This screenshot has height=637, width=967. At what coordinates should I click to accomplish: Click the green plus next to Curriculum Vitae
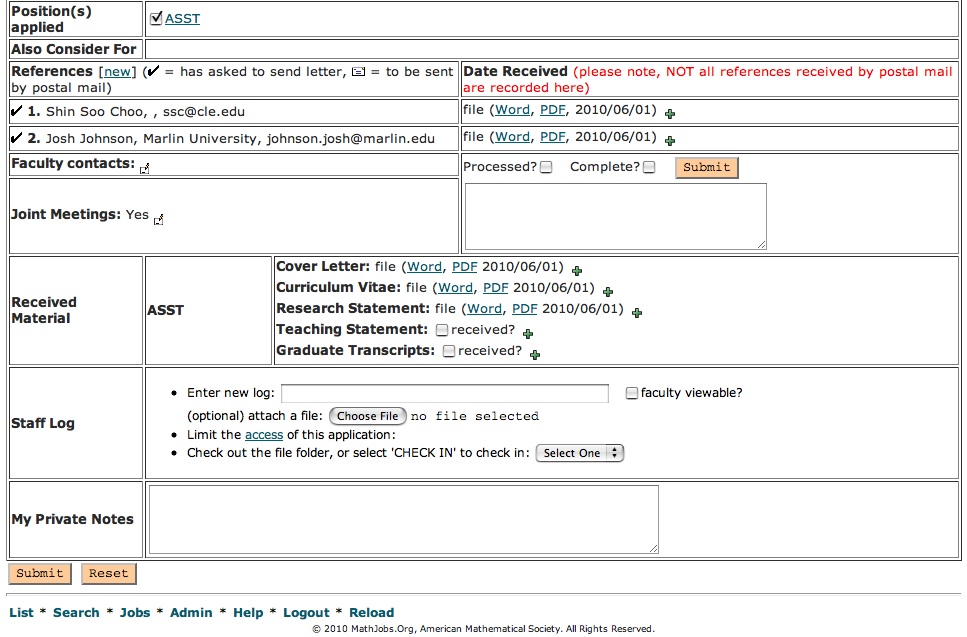pos(608,292)
